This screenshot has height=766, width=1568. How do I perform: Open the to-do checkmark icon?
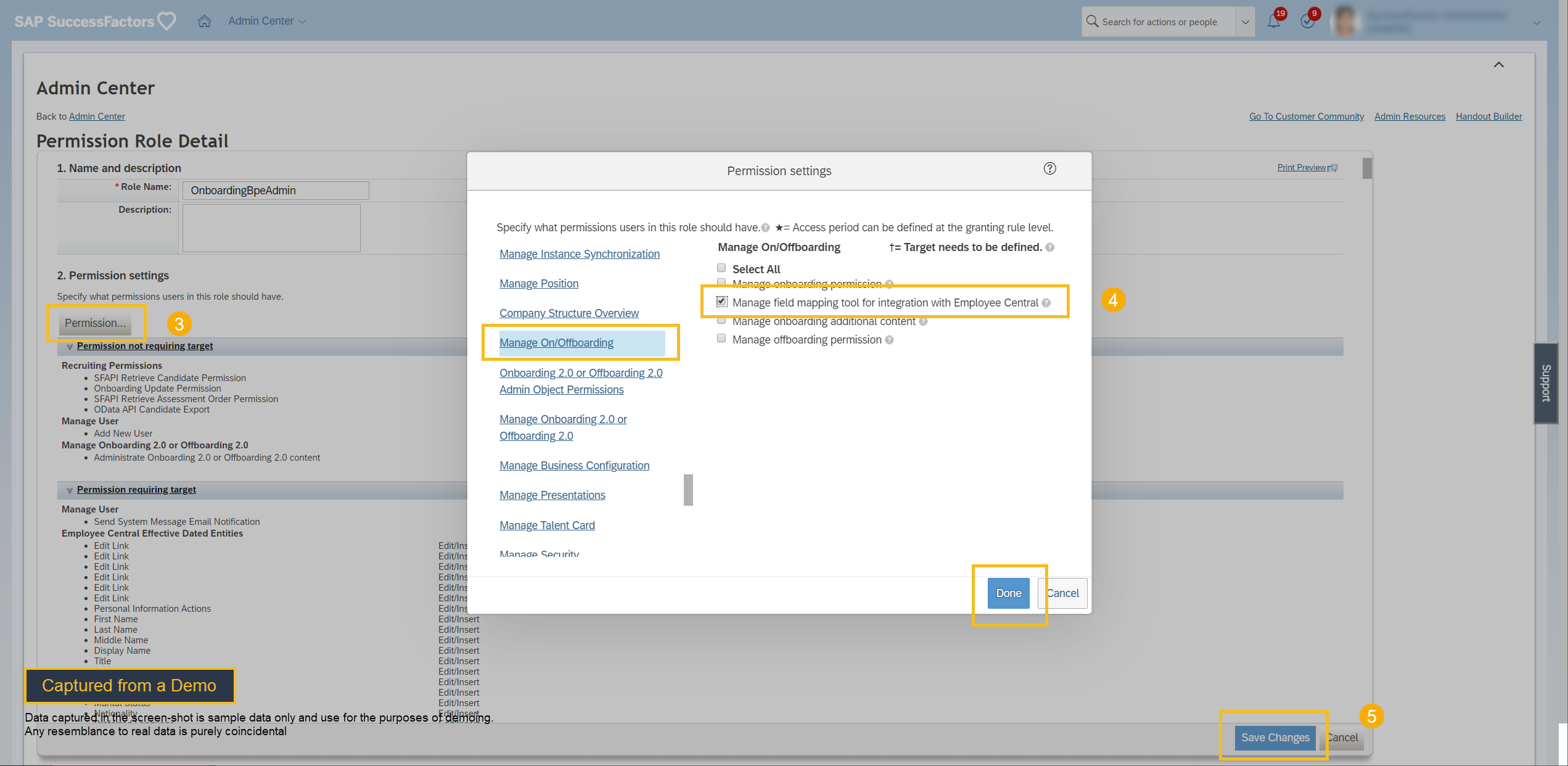click(1307, 21)
